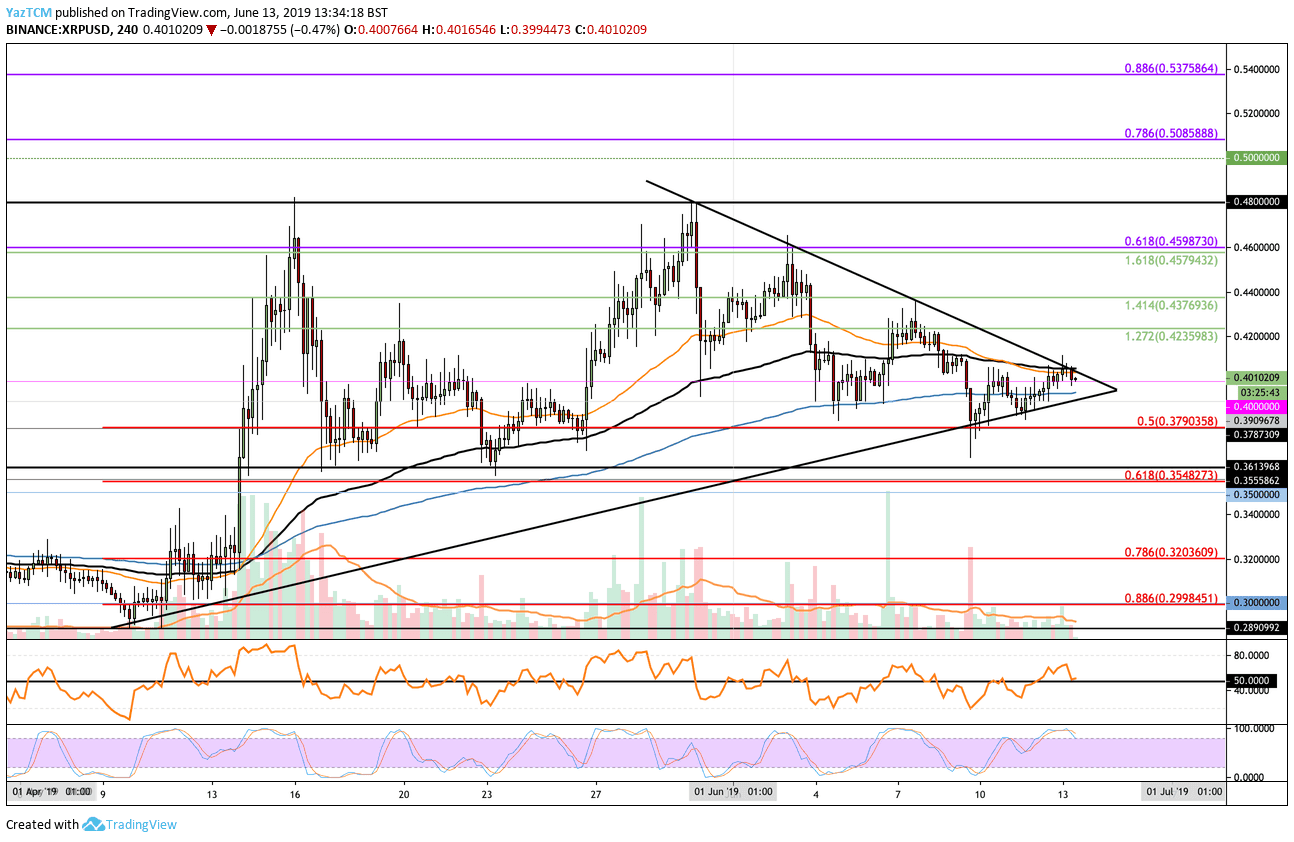
Task: Click the 1.272(0.4235983) extension label
Action: (x=1169, y=336)
